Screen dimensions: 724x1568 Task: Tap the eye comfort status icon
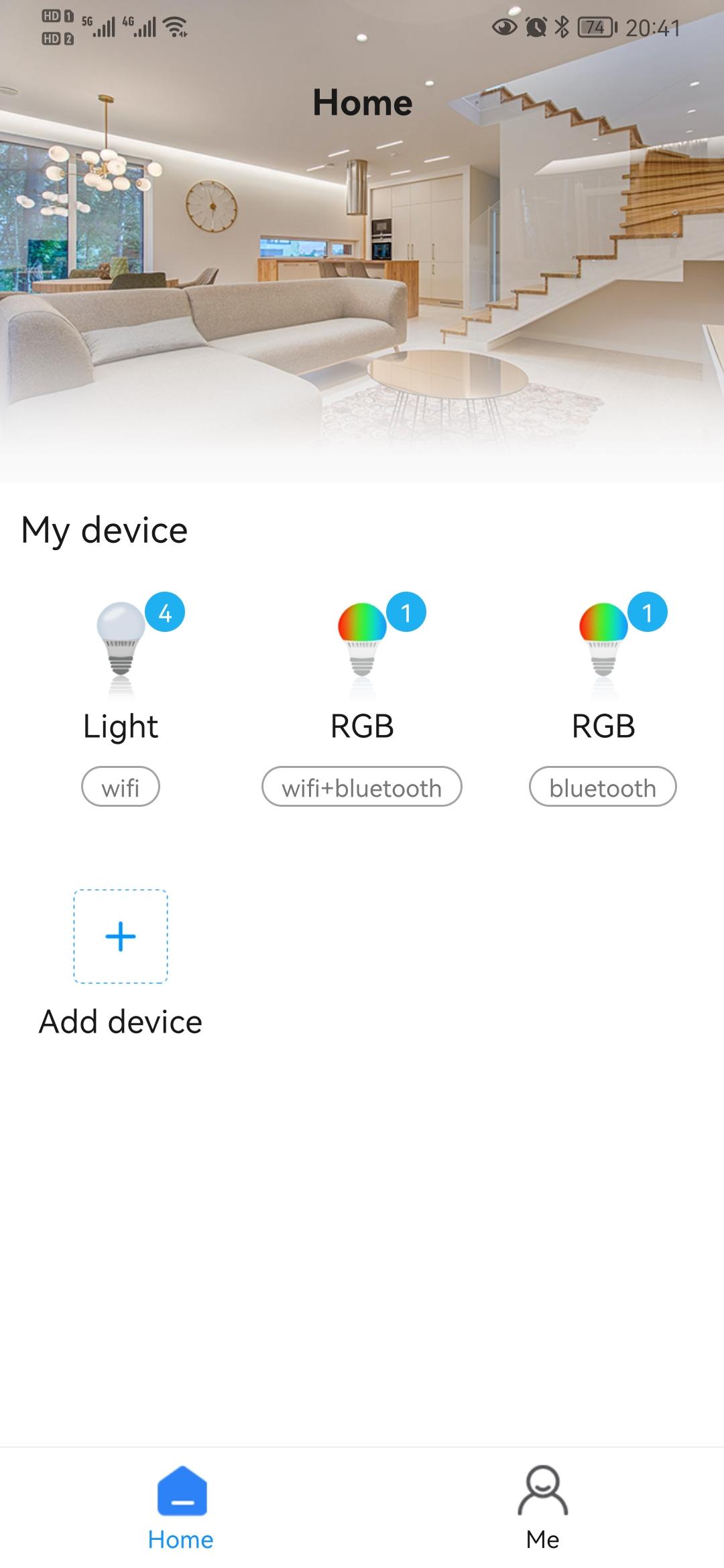(x=505, y=27)
